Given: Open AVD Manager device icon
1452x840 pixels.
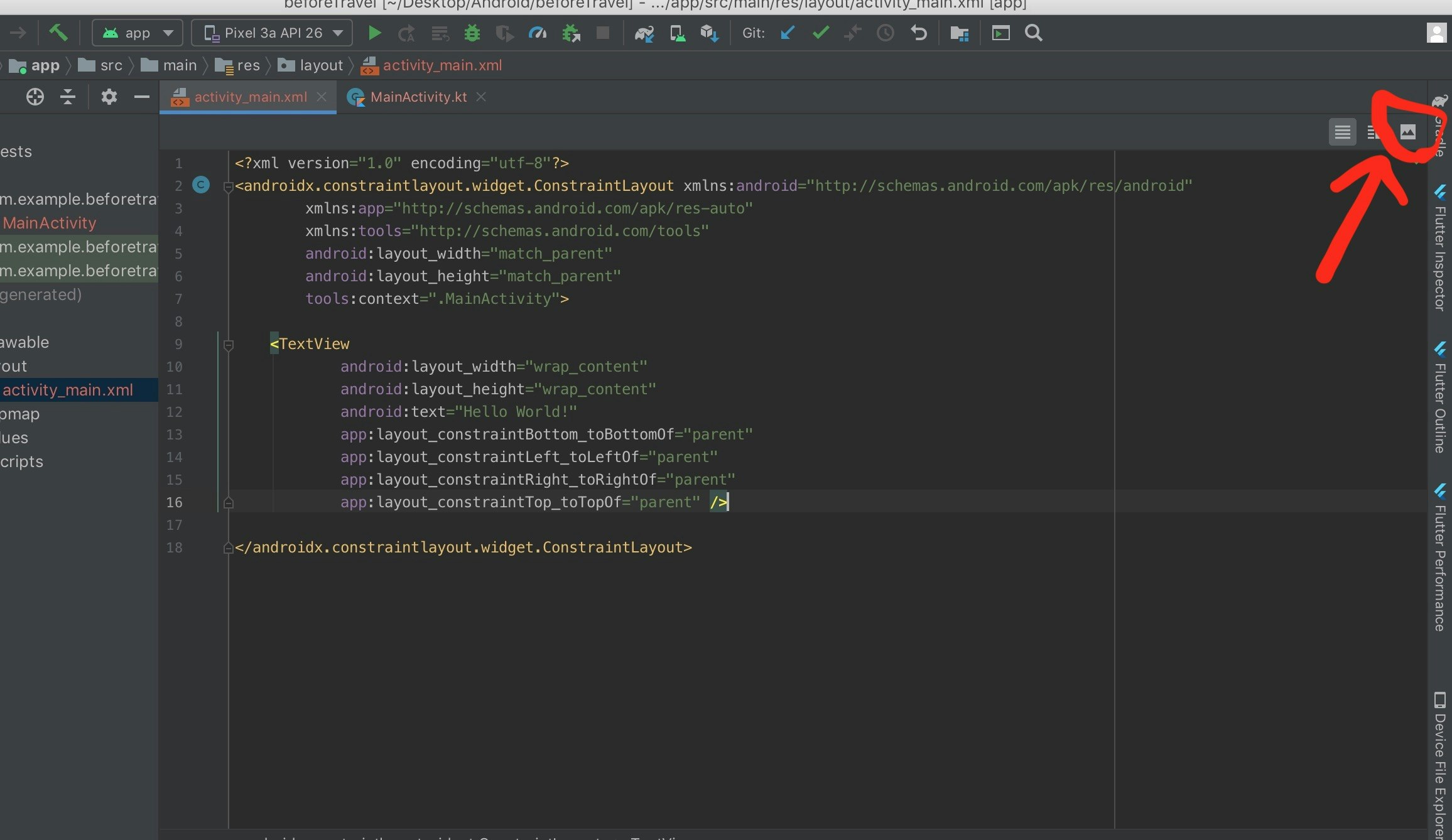Looking at the screenshot, I should click(x=677, y=33).
